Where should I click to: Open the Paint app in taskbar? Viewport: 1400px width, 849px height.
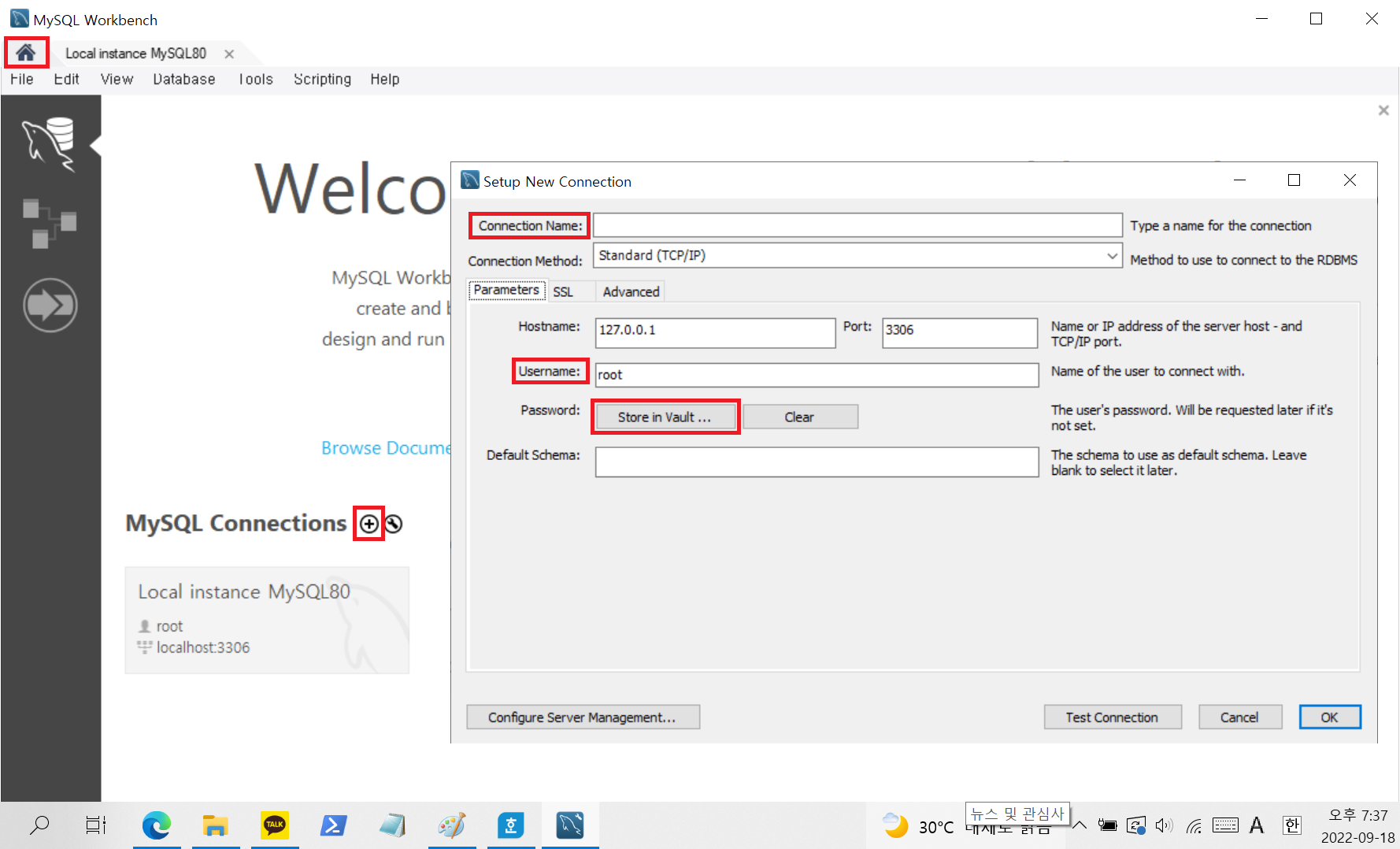451,825
